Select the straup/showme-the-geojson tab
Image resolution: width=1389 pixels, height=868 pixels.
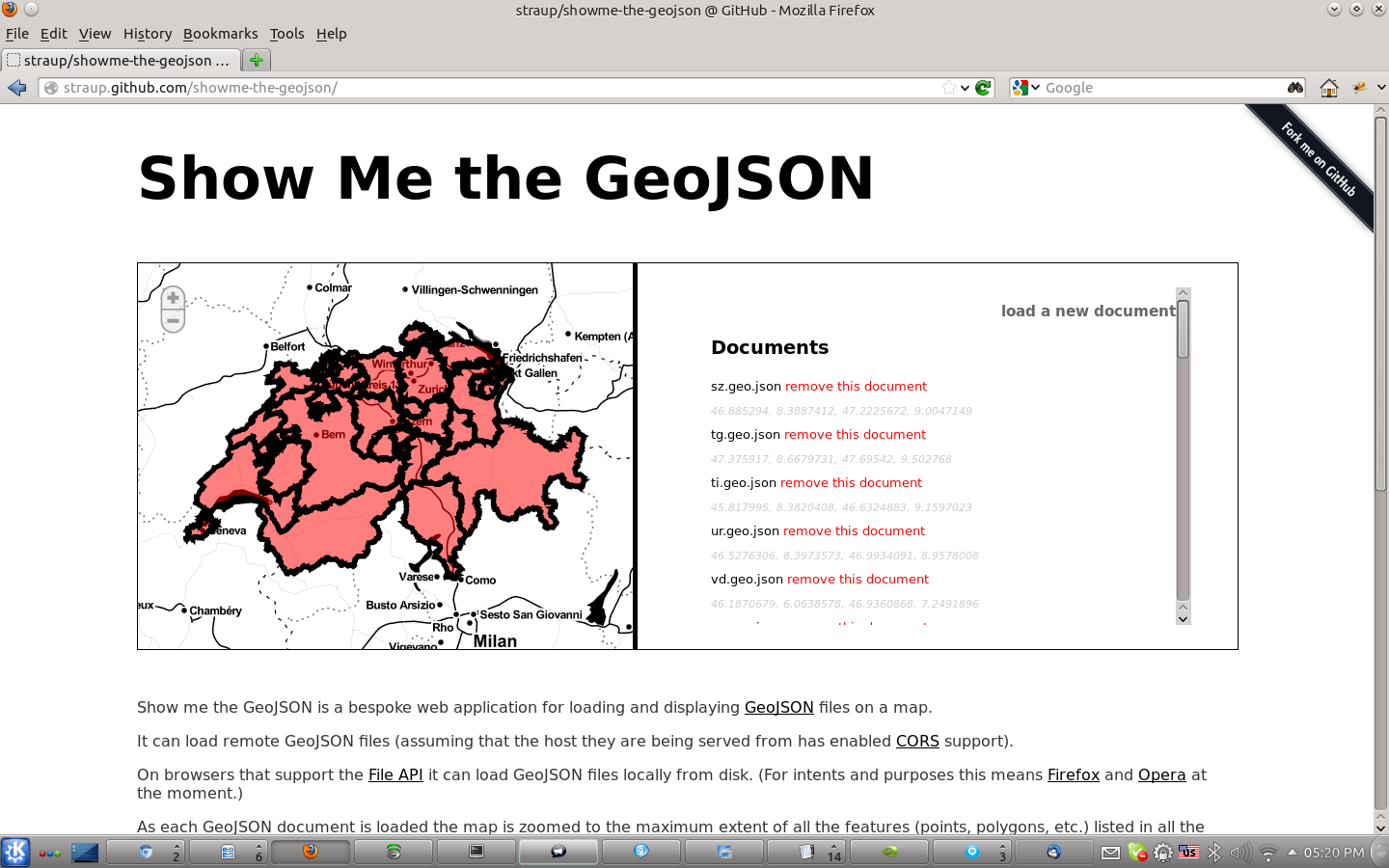120,60
